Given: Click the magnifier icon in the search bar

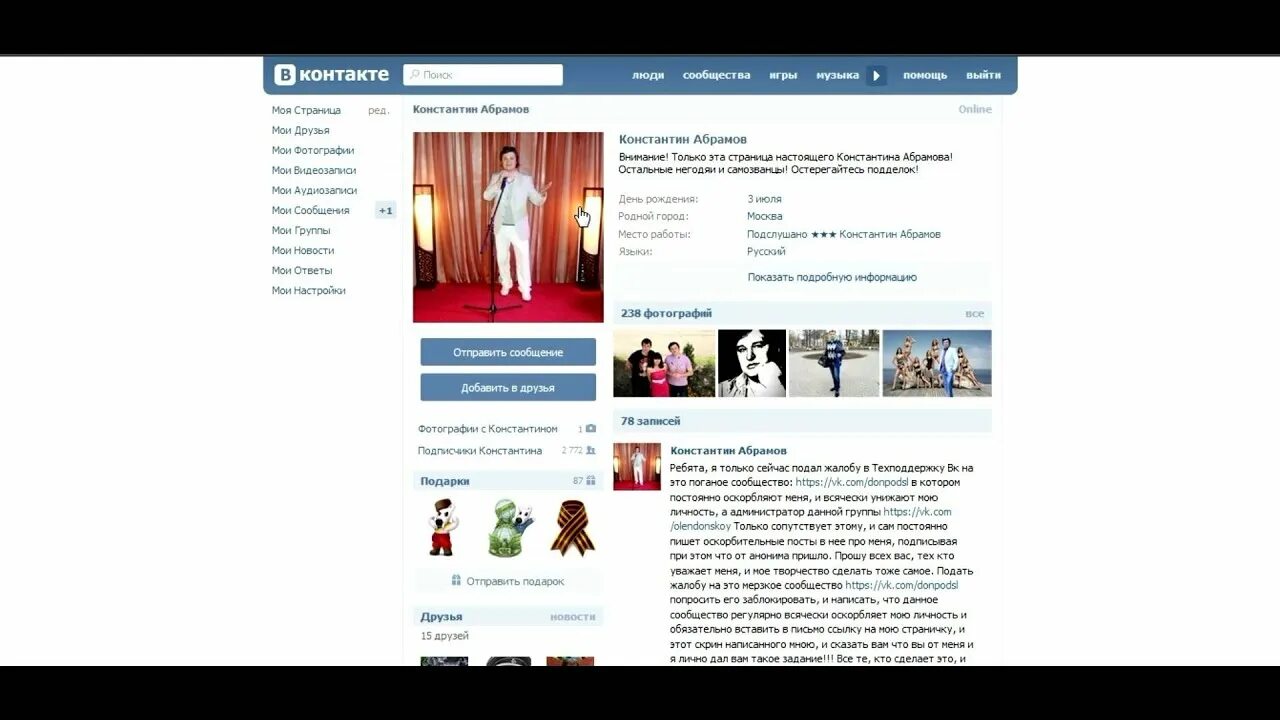Looking at the screenshot, I should 414,73.
